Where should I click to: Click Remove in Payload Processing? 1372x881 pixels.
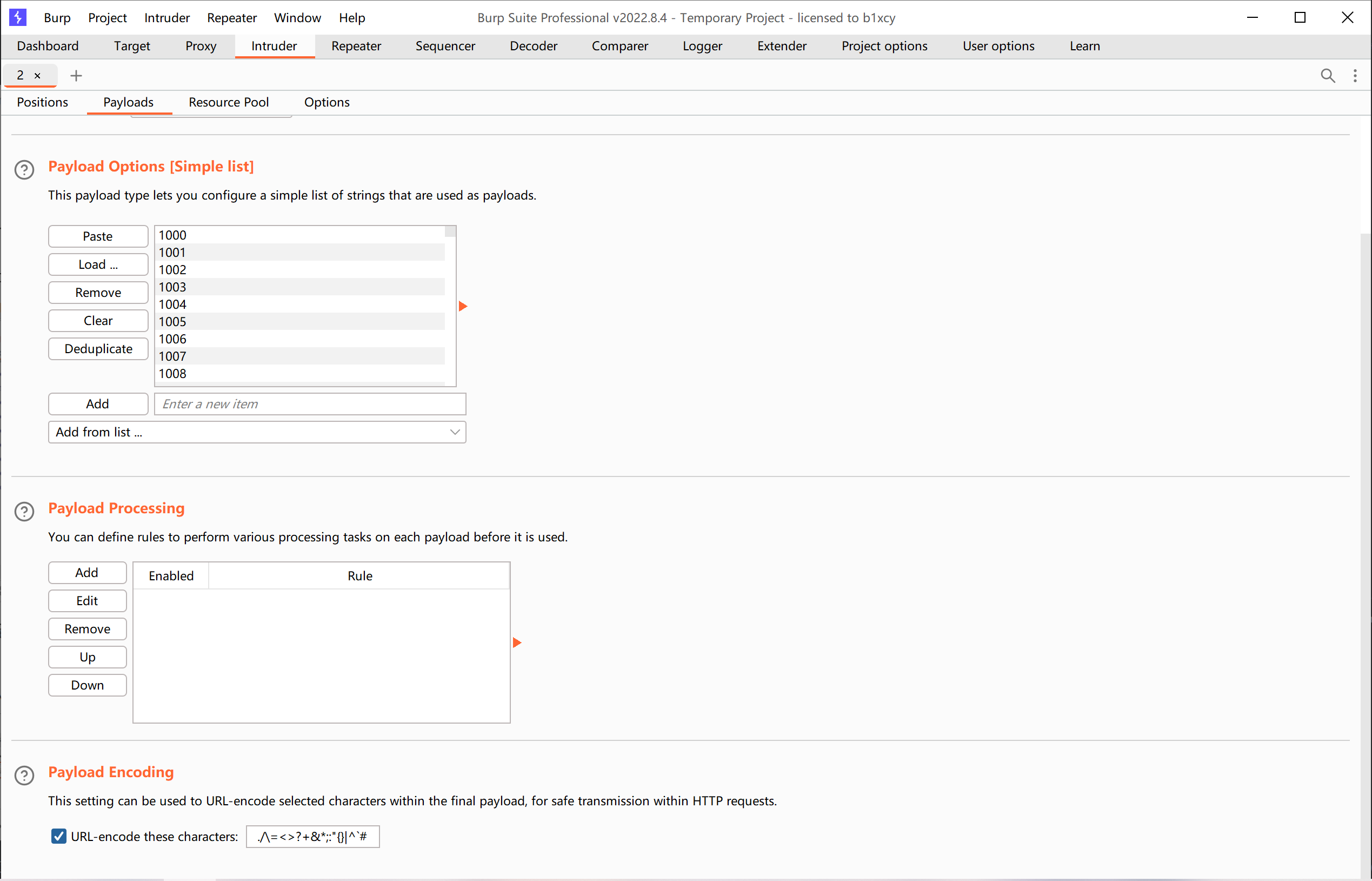tap(88, 629)
